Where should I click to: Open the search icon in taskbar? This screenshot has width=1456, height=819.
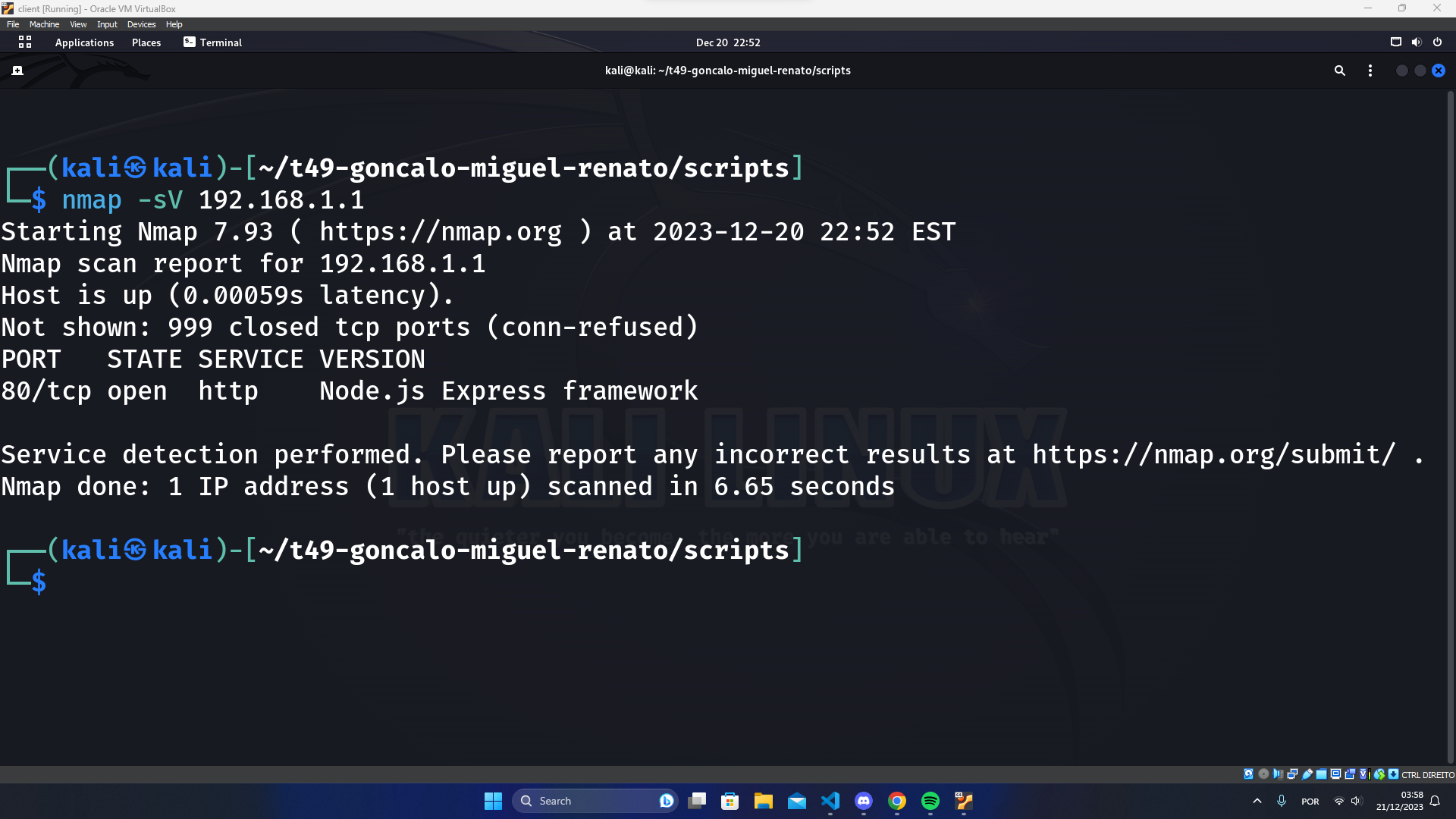pos(527,800)
